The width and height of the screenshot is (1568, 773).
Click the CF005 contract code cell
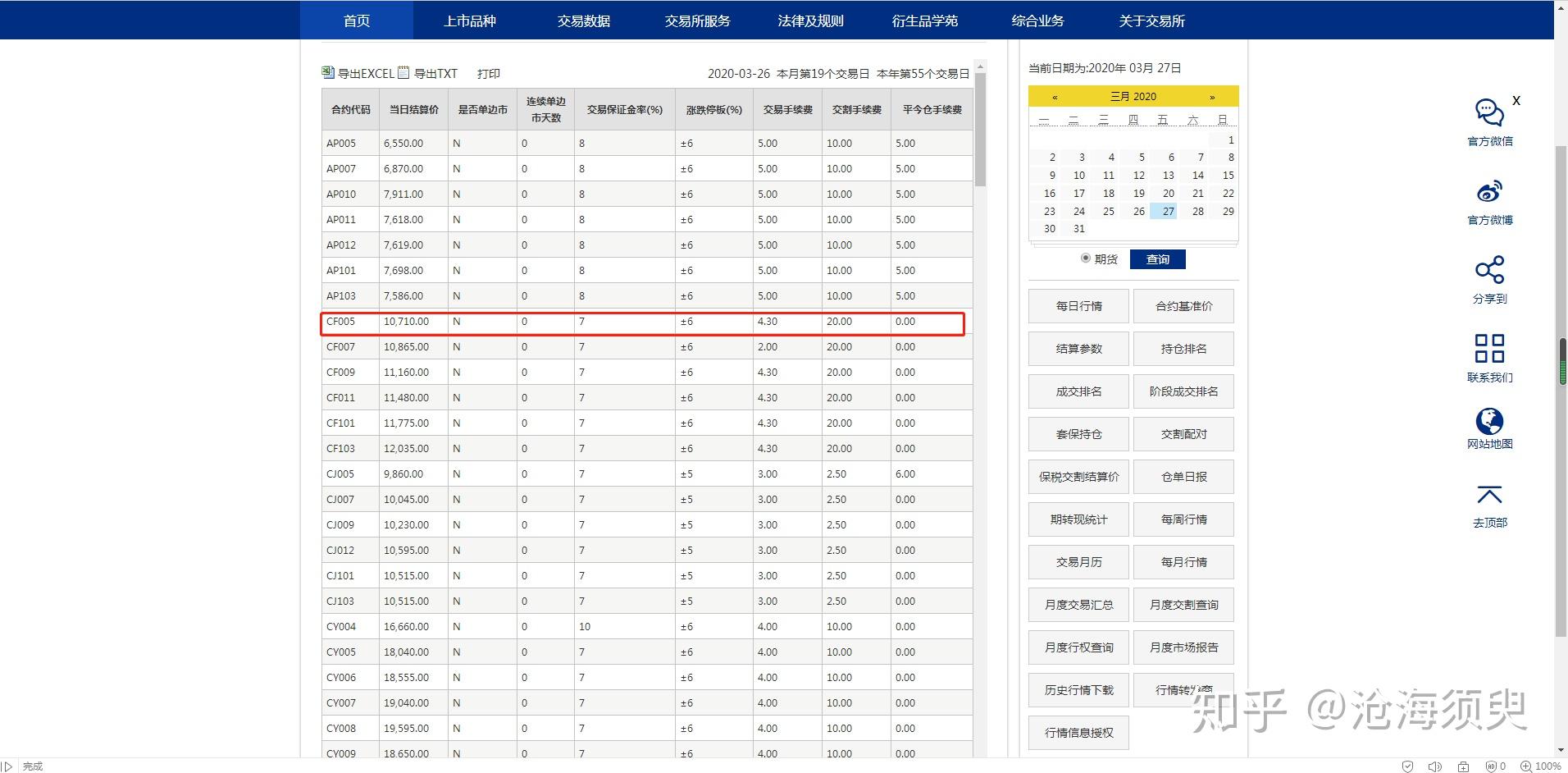[x=350, y=322]
